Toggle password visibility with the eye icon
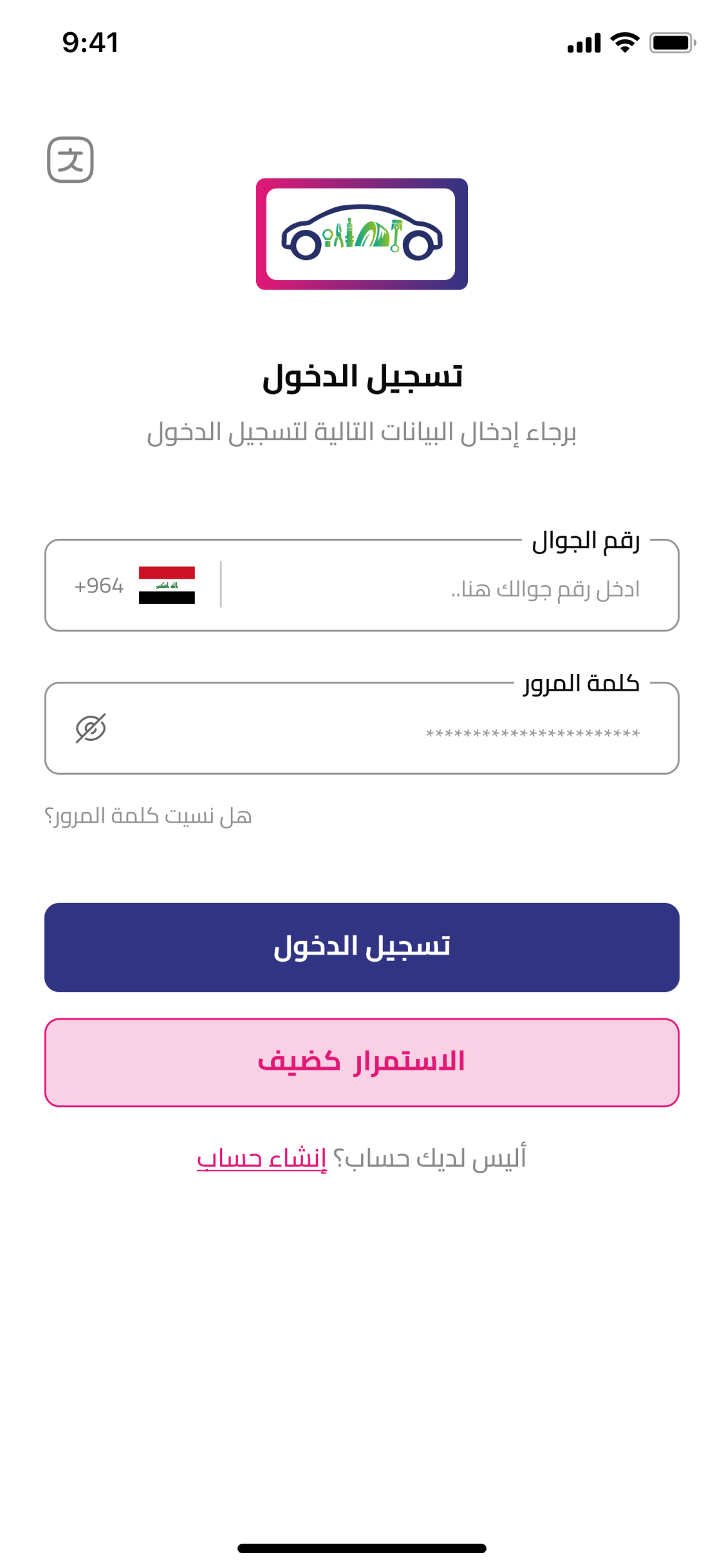 (x=91, y=728)
